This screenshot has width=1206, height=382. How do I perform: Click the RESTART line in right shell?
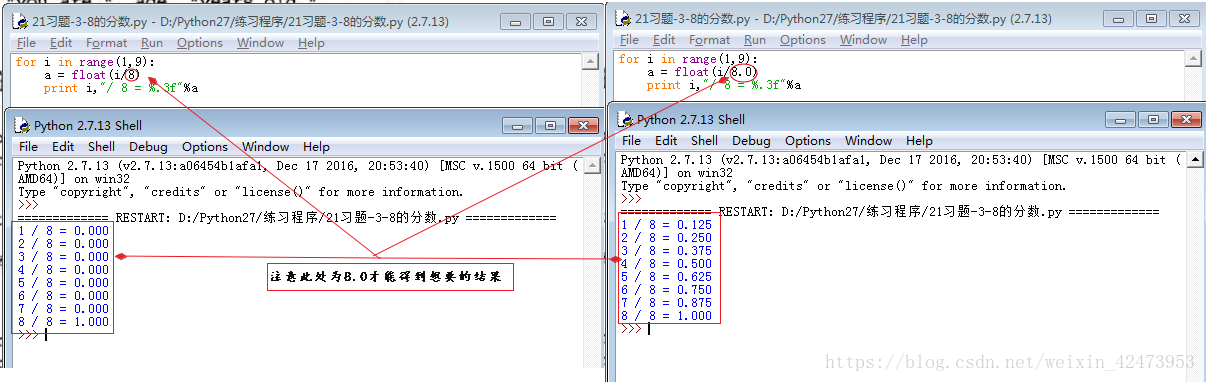coord(889,212)
